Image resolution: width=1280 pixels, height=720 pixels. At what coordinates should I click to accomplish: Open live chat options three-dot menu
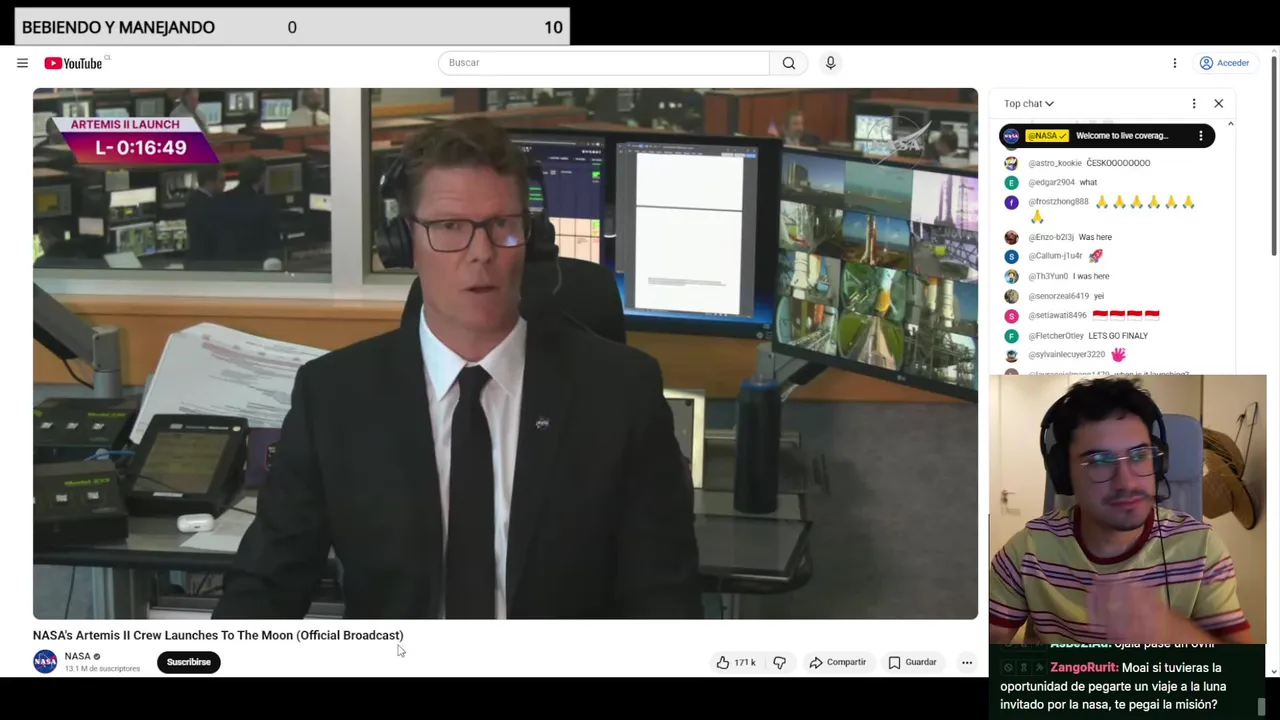[x=1193, y=104]
